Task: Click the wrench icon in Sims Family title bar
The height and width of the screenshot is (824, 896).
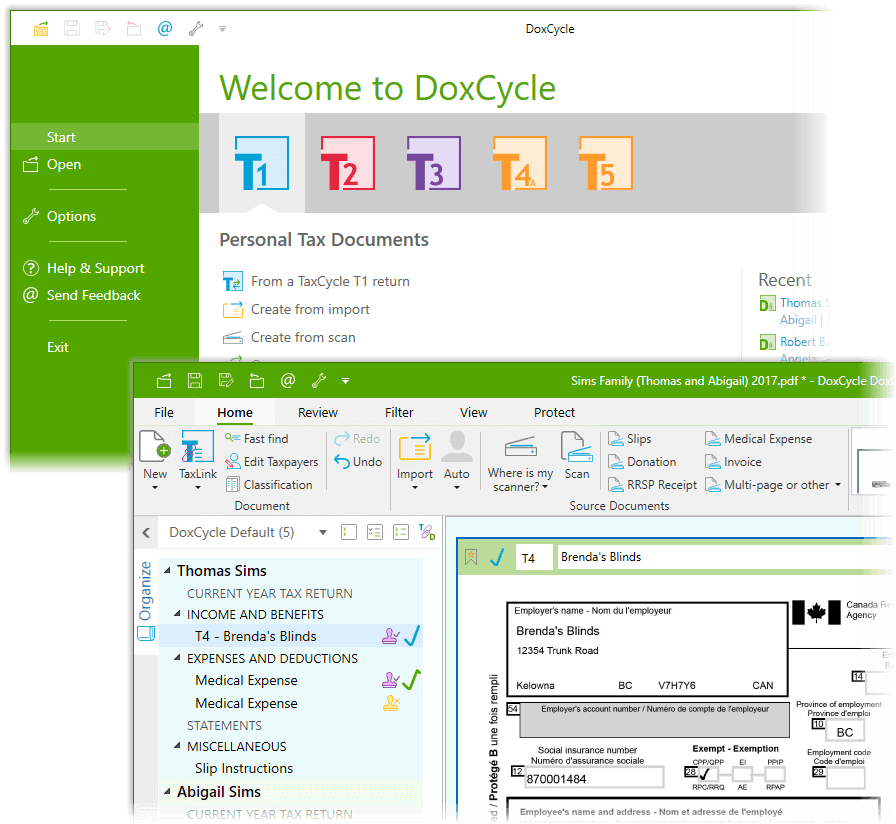Action: (x=319, y=381)
